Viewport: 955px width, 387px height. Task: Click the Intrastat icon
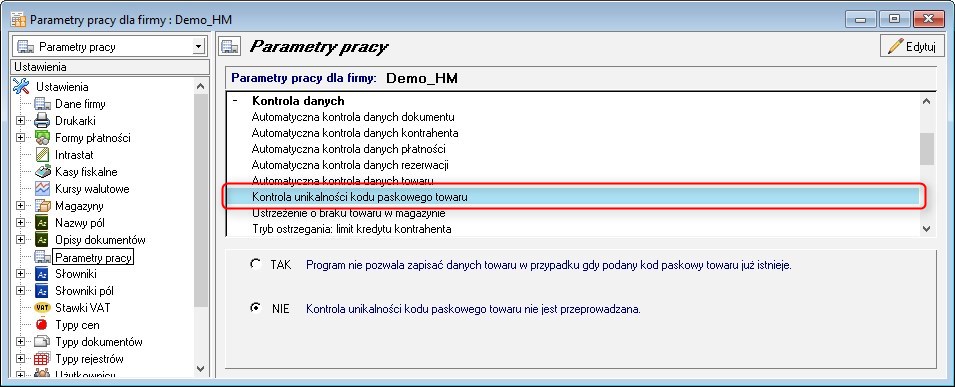click(43, 155)
